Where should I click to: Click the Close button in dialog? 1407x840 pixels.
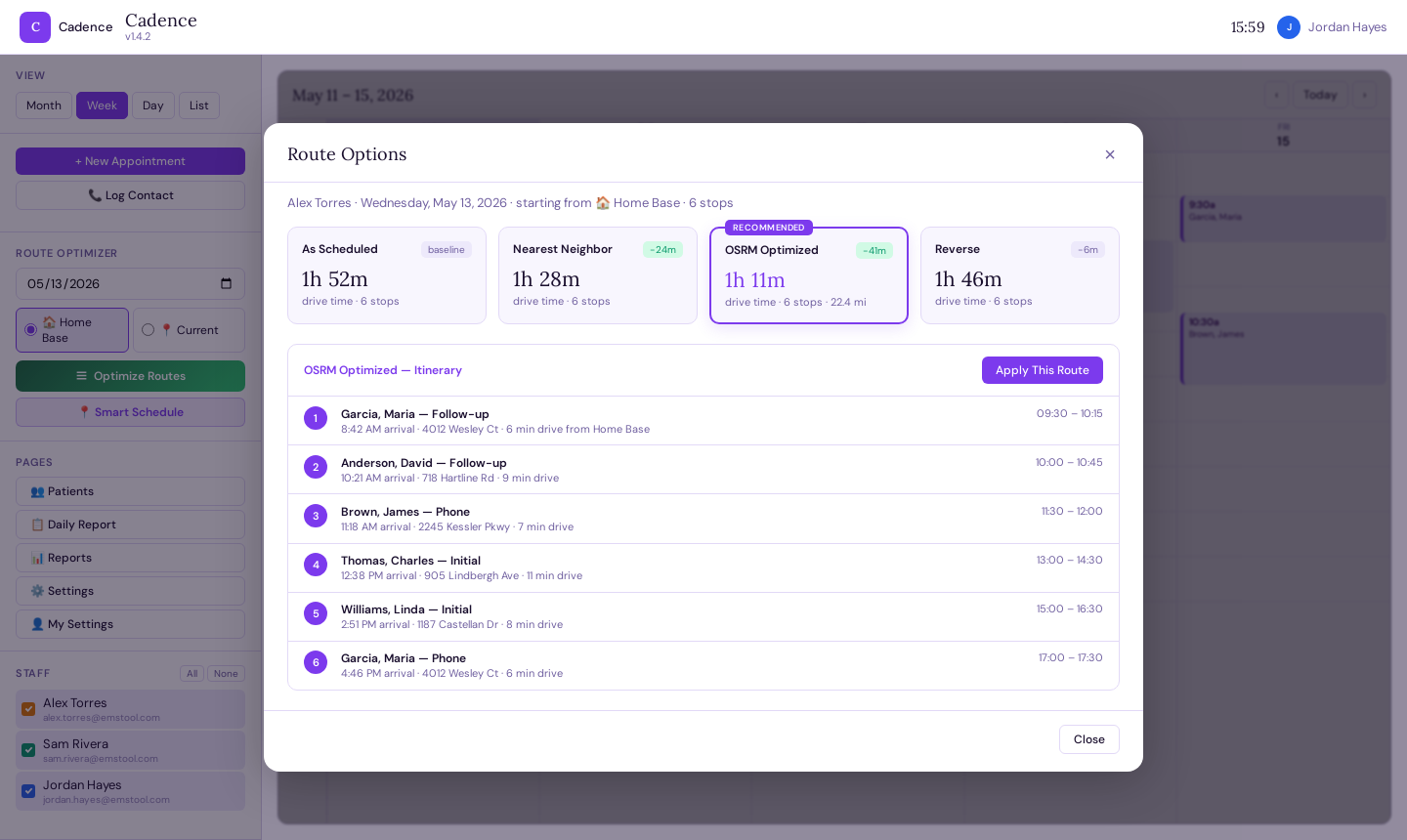[x=1089, y=739]
